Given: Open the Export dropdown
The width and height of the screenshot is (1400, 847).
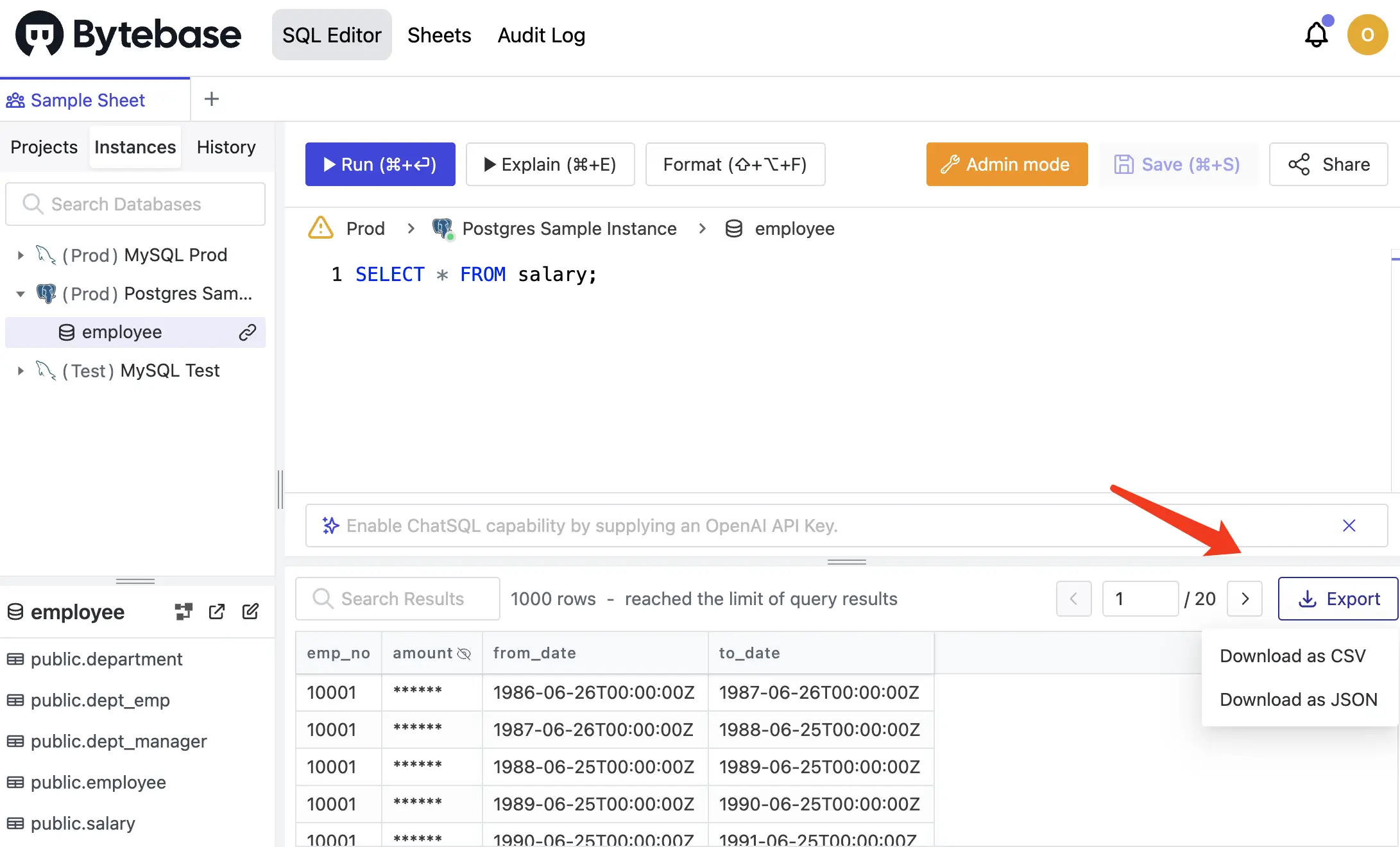Looking at the screenshot, I should pos(1338,599).
